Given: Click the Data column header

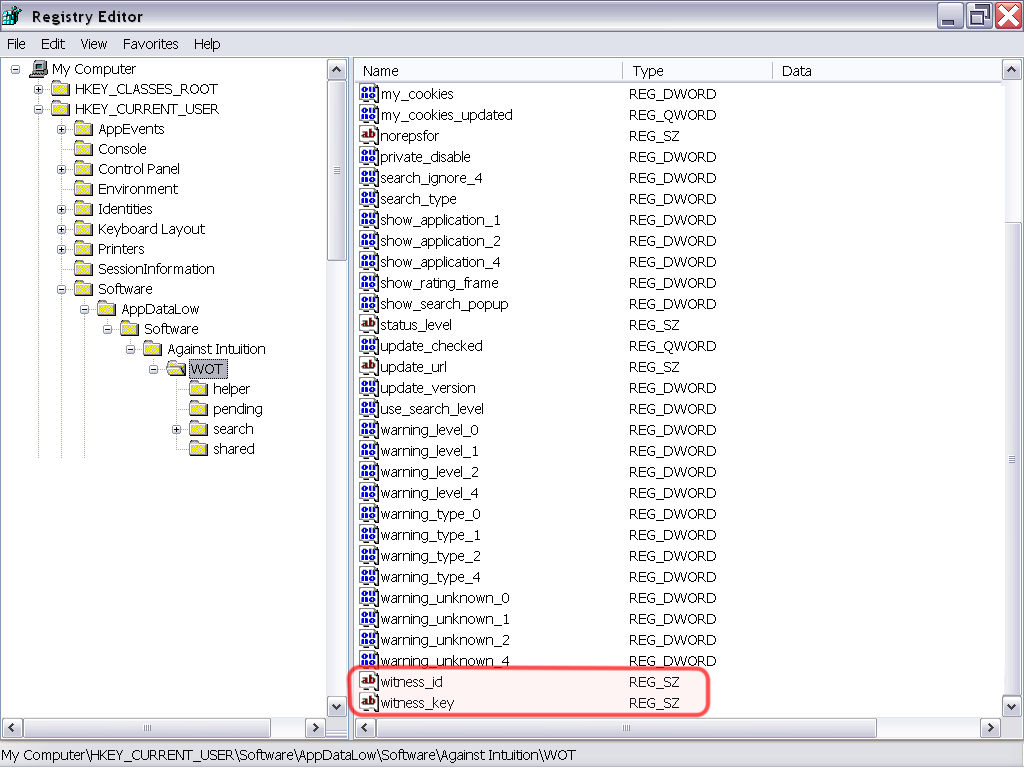Looking at the screenshot, I should point(887,71).
